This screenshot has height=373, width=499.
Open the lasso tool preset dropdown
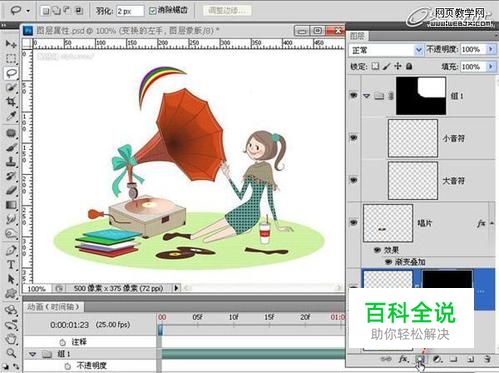coord(28,11)
